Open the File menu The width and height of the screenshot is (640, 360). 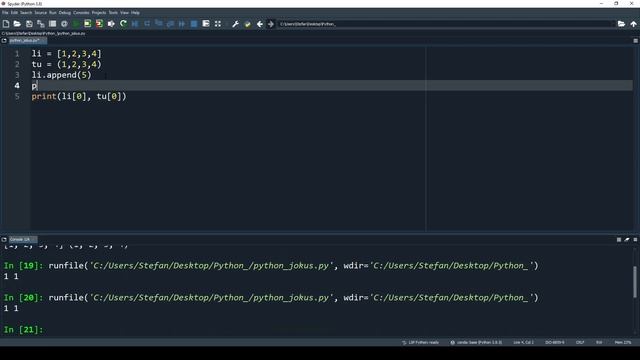5,13
